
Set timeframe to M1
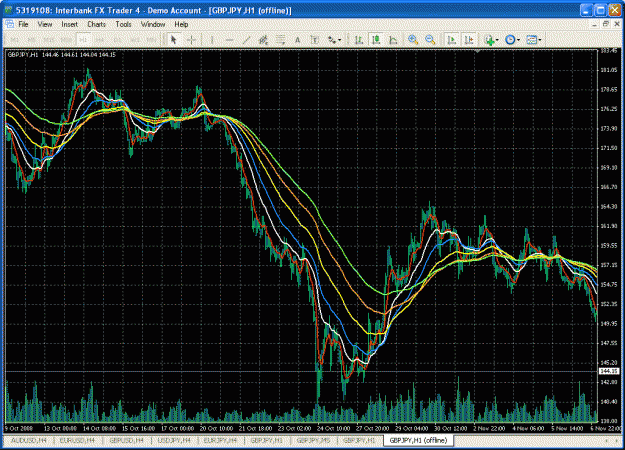click(x=15, y=40)
